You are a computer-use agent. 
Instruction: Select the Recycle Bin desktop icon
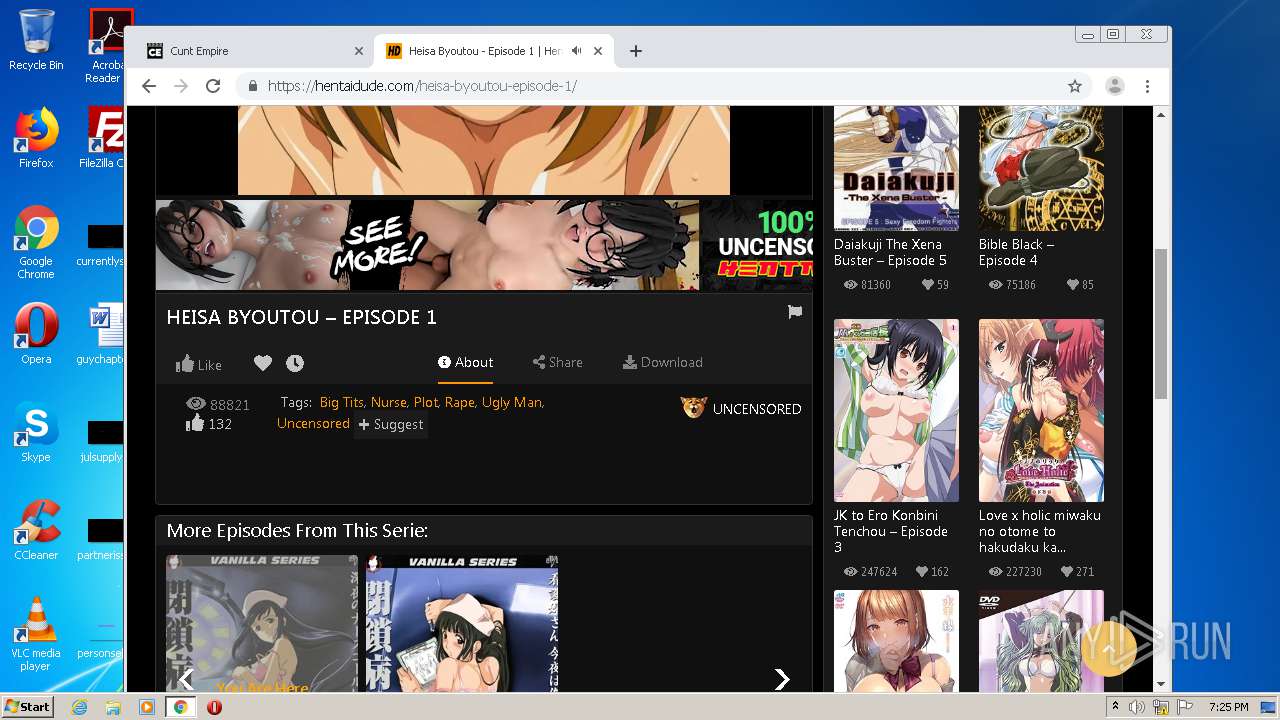point(36,40)
